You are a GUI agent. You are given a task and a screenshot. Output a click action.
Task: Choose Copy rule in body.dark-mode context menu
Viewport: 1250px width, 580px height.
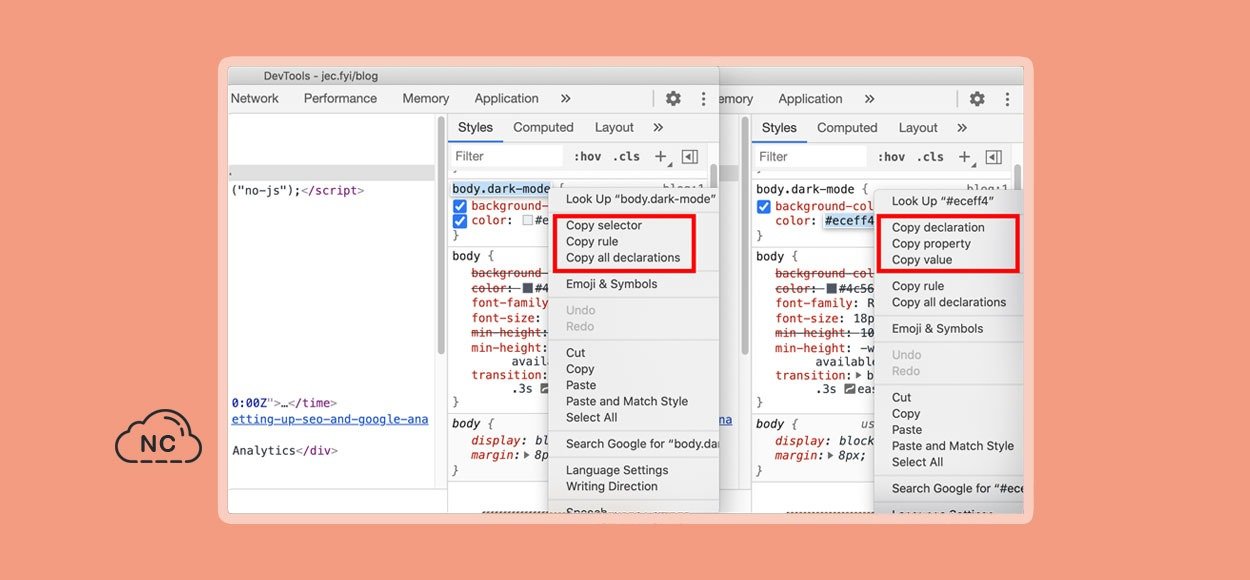(592, 241)
